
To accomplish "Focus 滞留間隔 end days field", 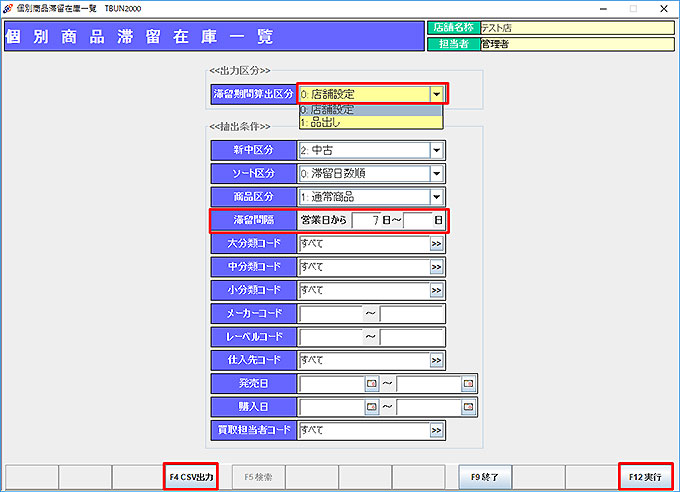I will (418, 220).
